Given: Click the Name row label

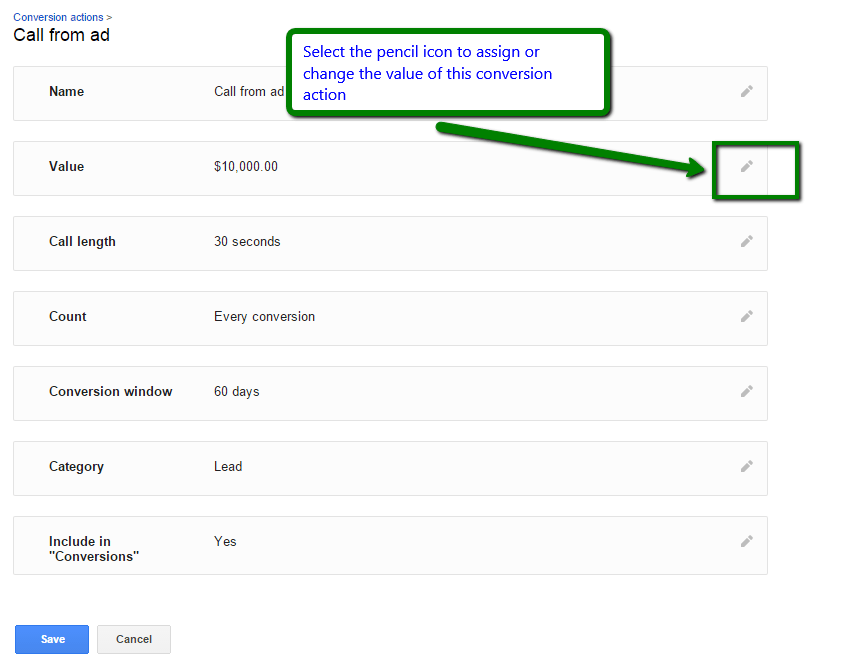Looking at the screenshot, I should click(x=66, y=92).
